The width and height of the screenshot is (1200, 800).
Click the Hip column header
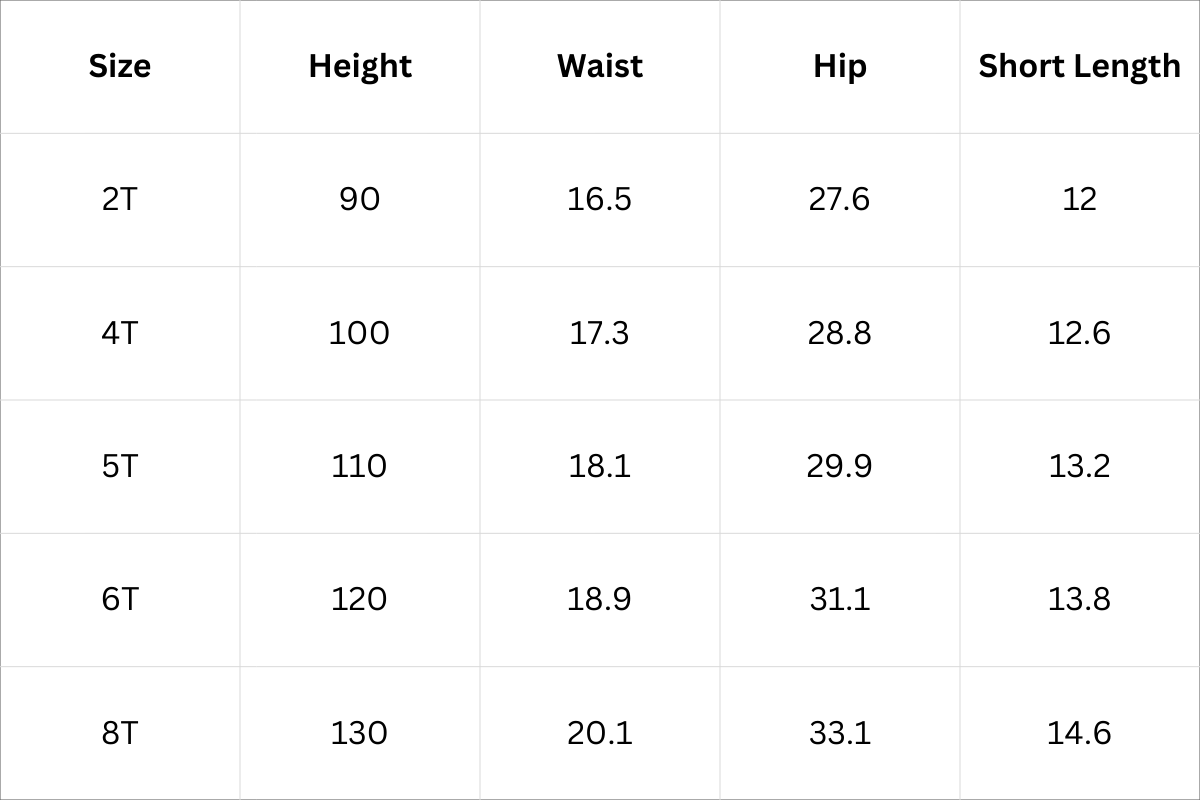839,66
